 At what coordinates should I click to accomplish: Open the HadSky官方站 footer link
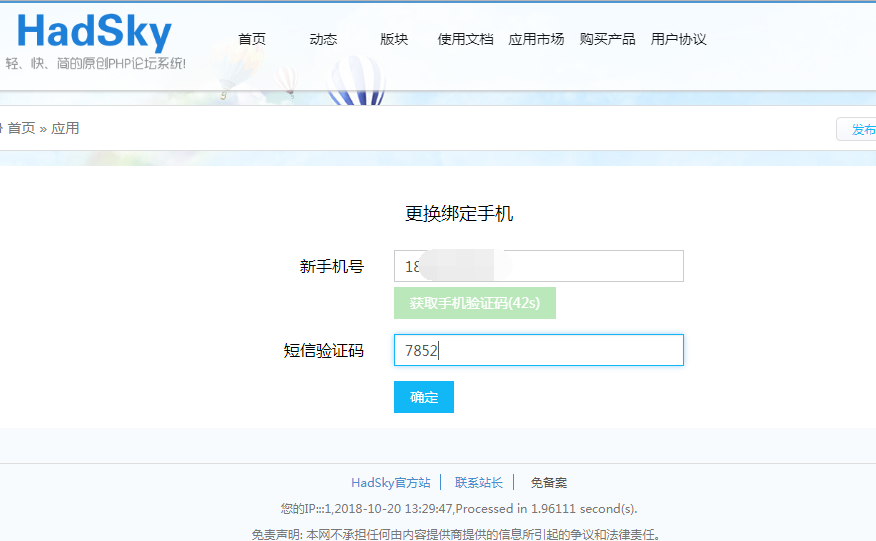tap(391, 483)
